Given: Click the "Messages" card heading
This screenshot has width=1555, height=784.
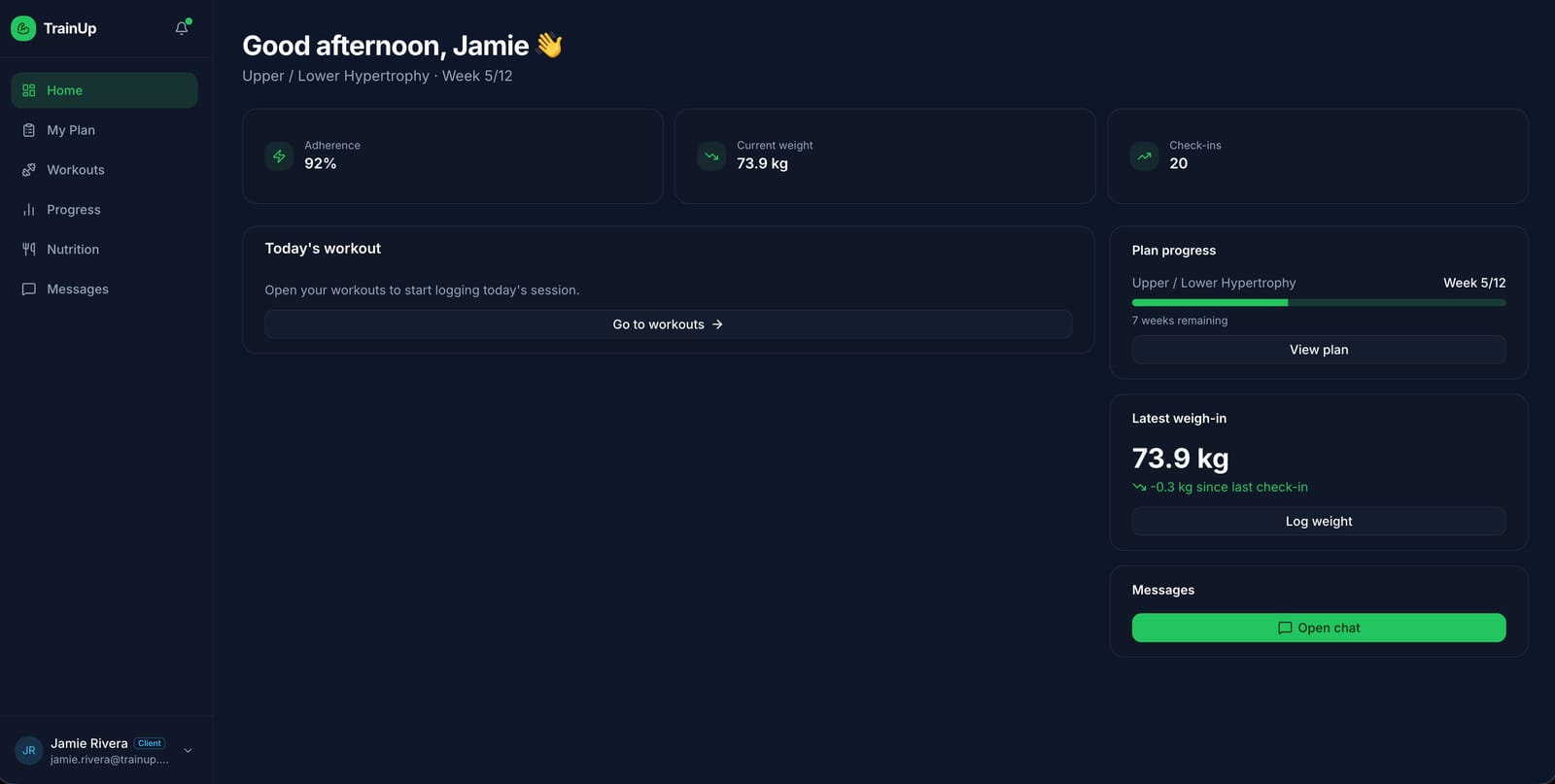Looking at the screenshot, I should 1163,591.
